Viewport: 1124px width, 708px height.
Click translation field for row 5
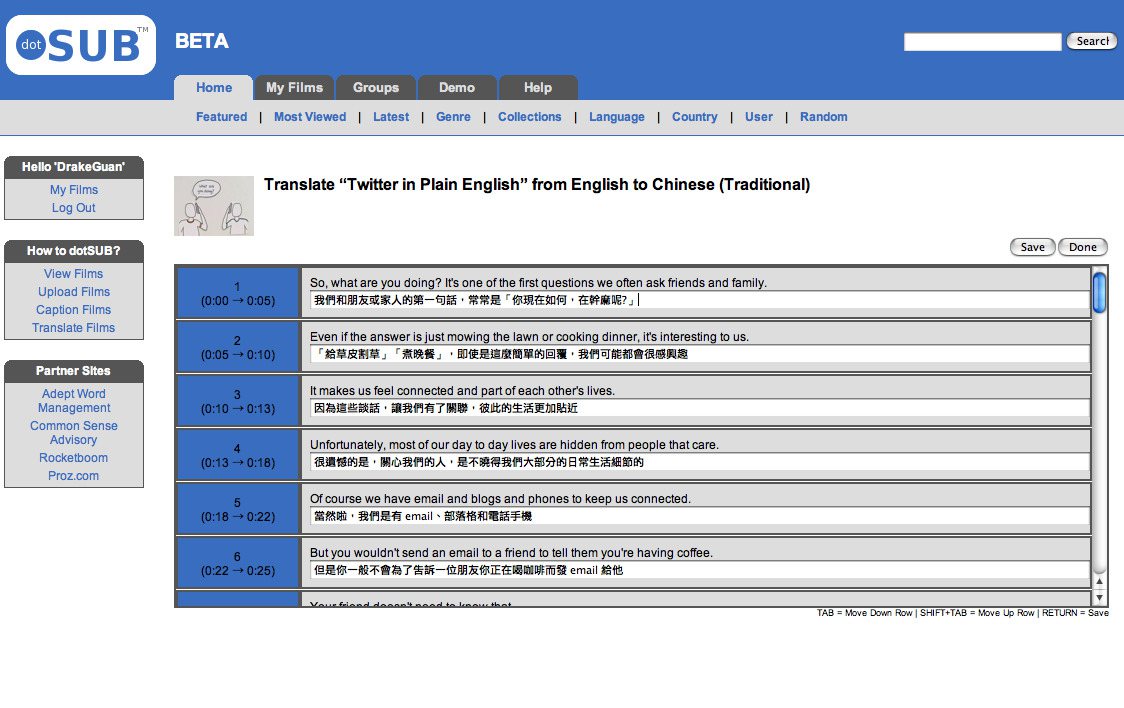[x=700, y=516]
